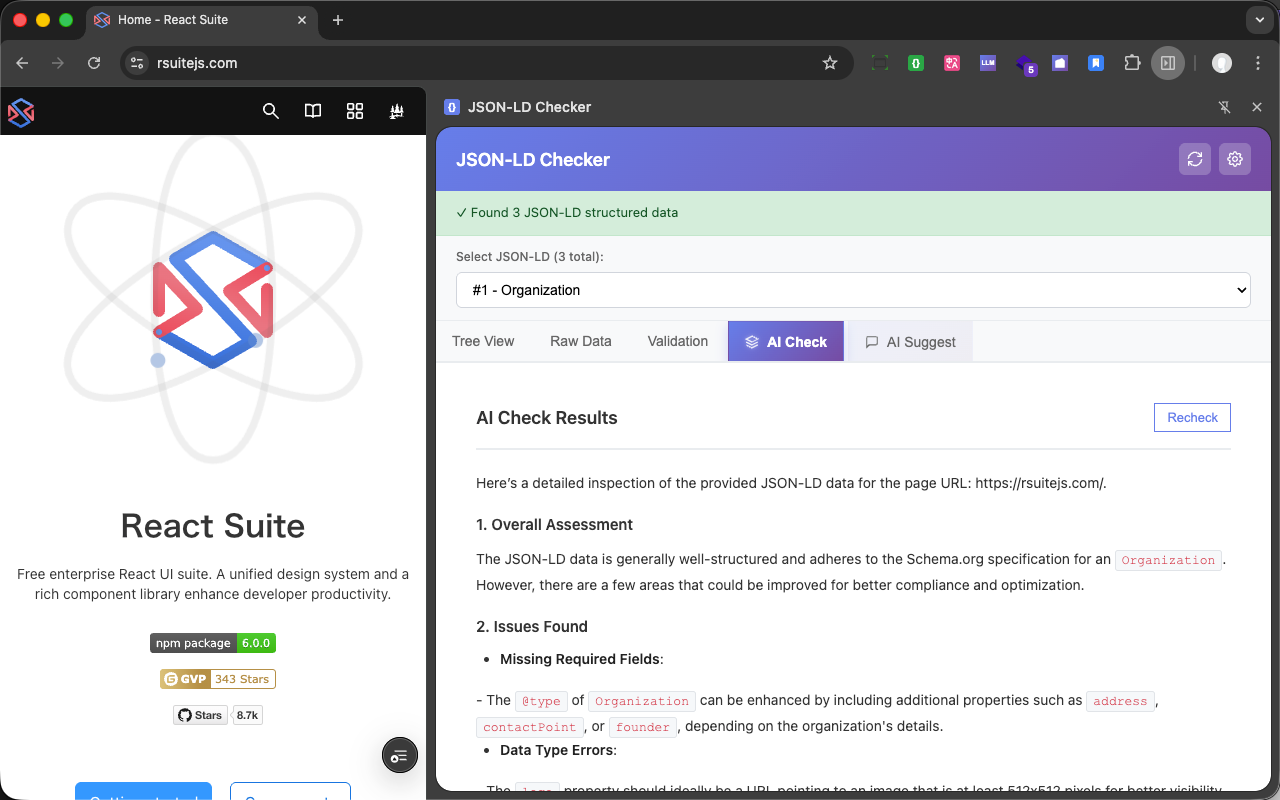Open the components grid icon in header
This screenshot has width=1280, height=800.
[355, 111]
